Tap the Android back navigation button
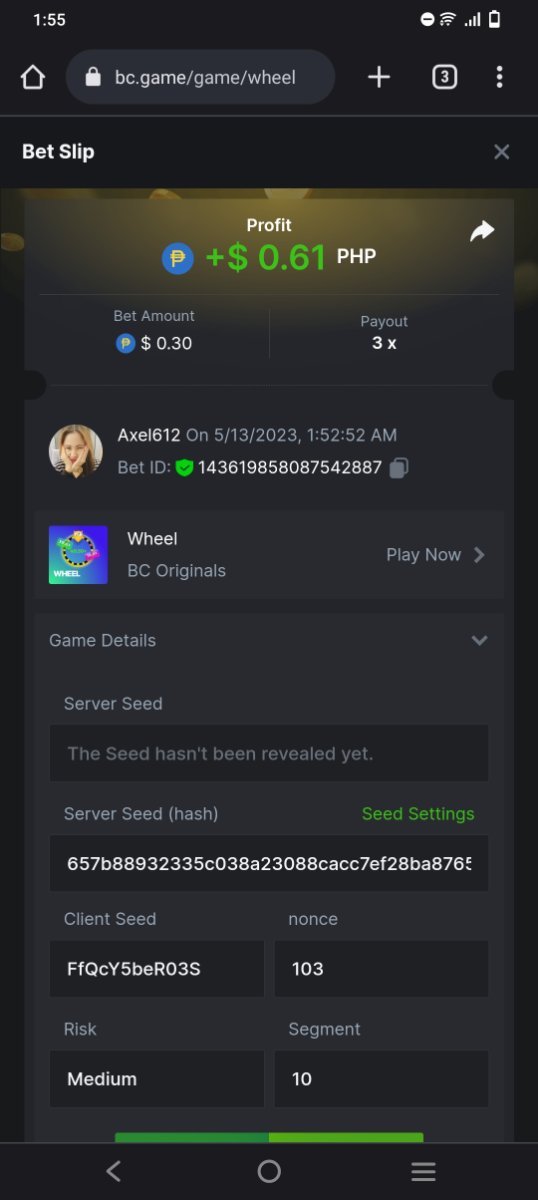Viewport: 538px width, 1200px height. (113, 1172)
